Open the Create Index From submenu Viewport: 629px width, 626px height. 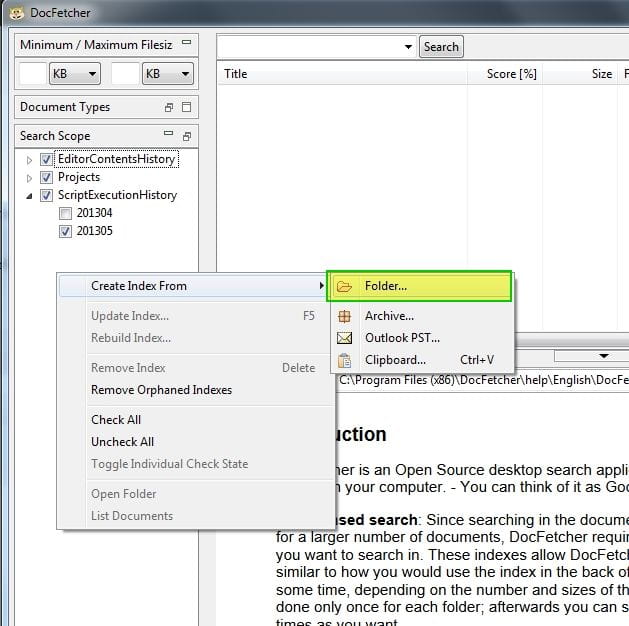click(193, 286)
